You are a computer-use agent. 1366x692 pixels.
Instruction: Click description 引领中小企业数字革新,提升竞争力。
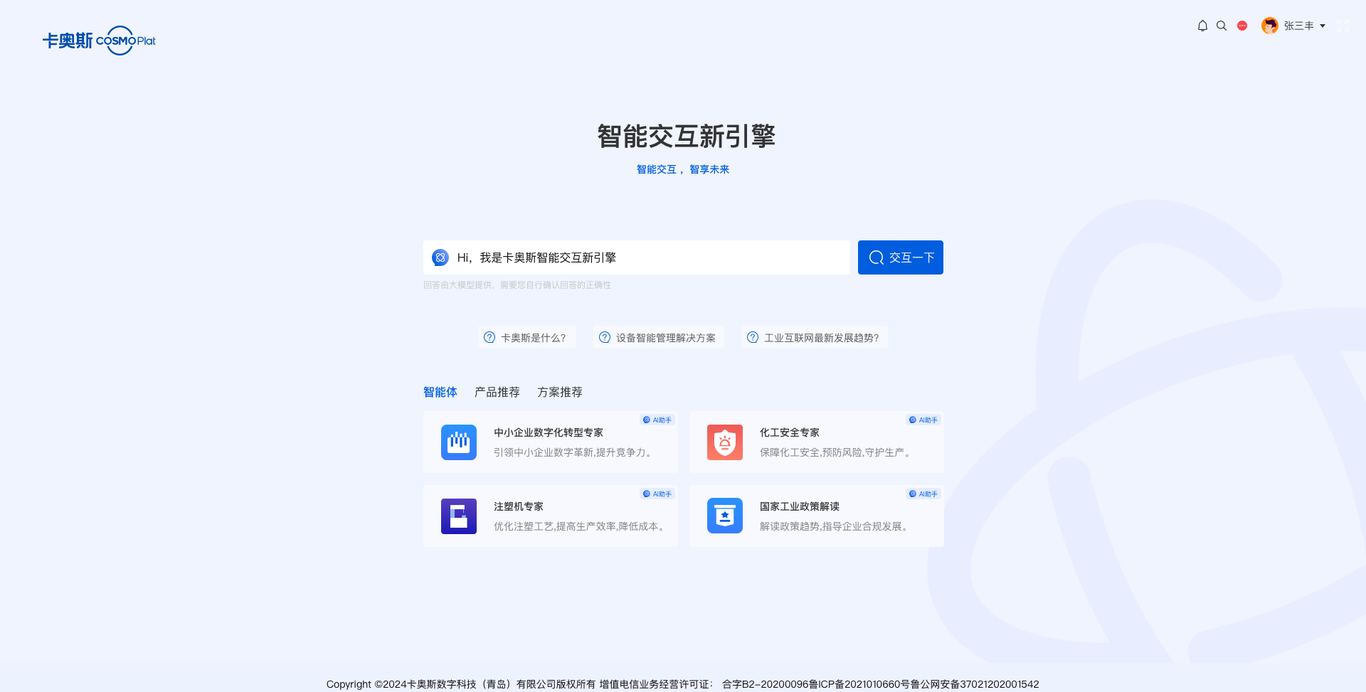pos(575,453)
